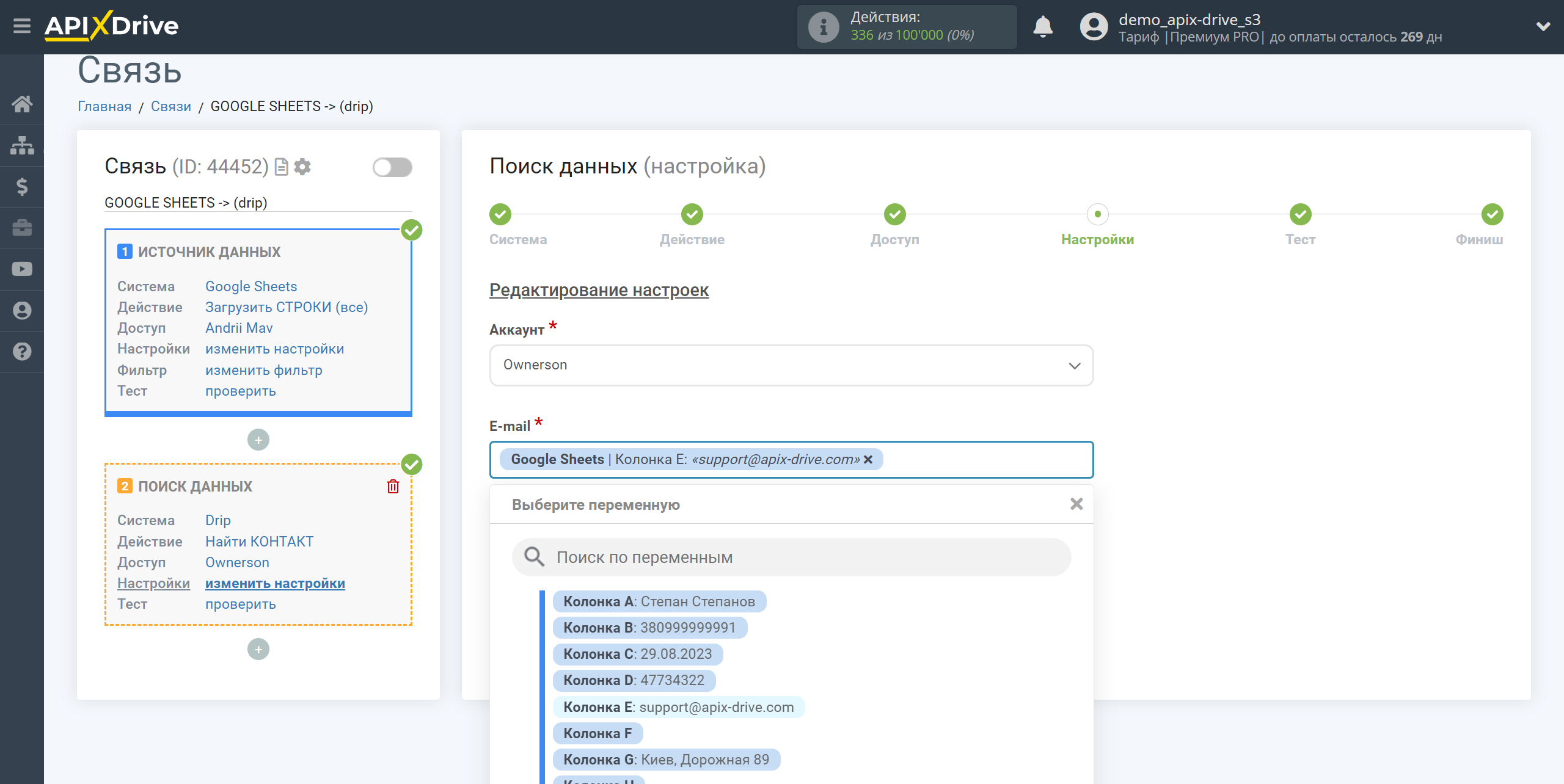Click the ПОИСК ДАННЫХ block header
This screenshot has width=1564, height=784.
(195, 486)
